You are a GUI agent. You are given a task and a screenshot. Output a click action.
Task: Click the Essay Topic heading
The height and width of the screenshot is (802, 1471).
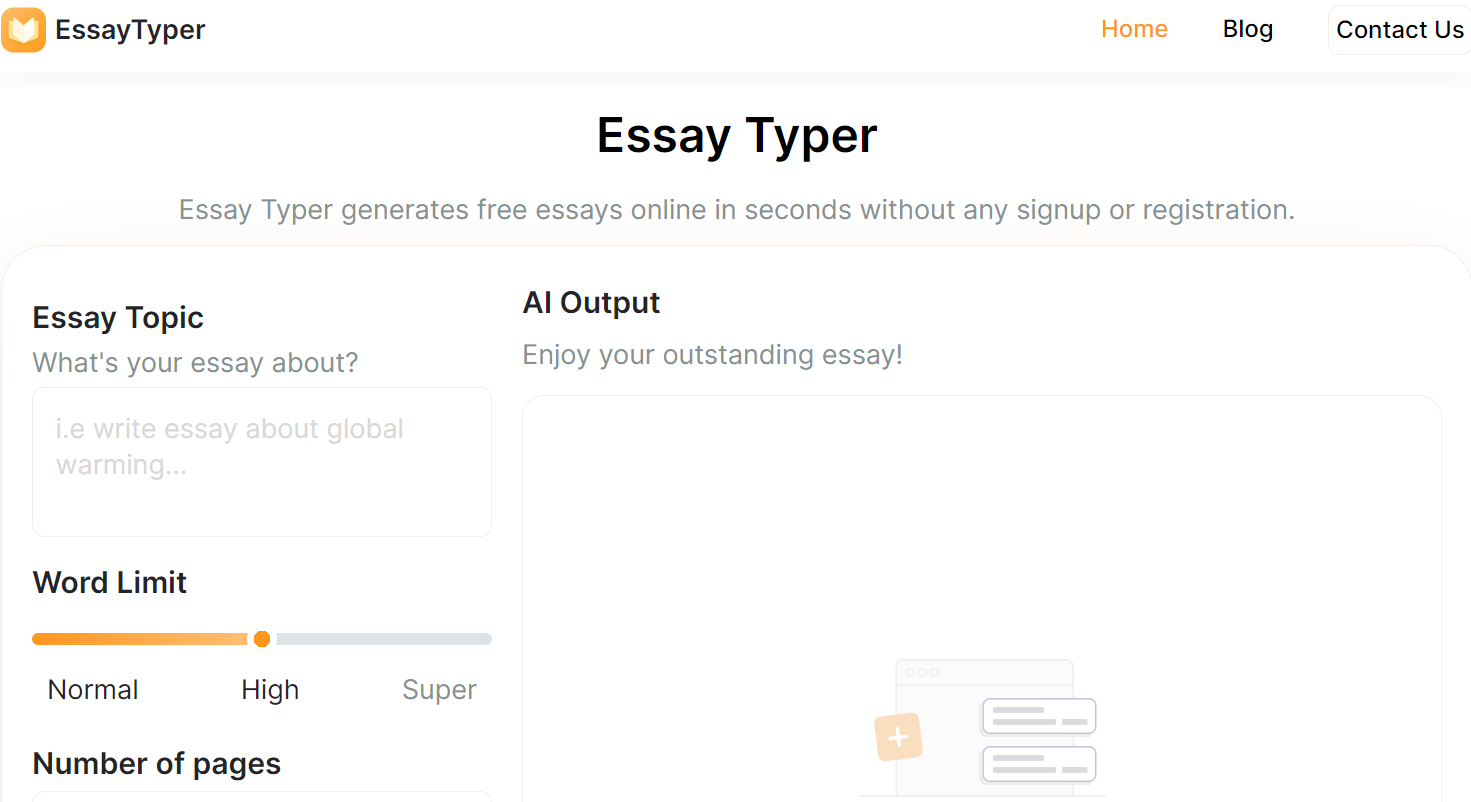pyautogui.click(x=118, y=317)
